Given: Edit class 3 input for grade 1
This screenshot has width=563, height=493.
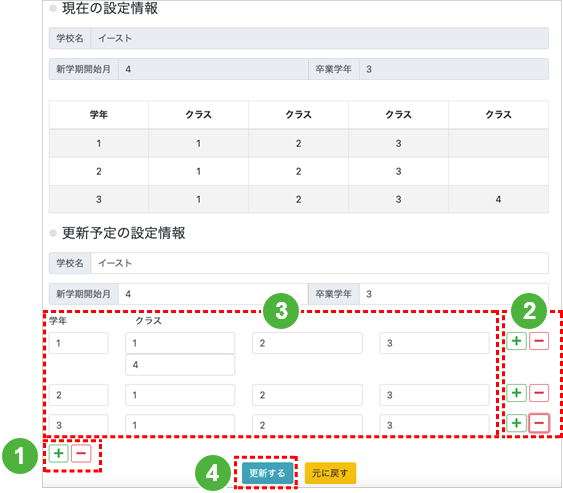Looking at the screenshot, I should pos(434,343).
